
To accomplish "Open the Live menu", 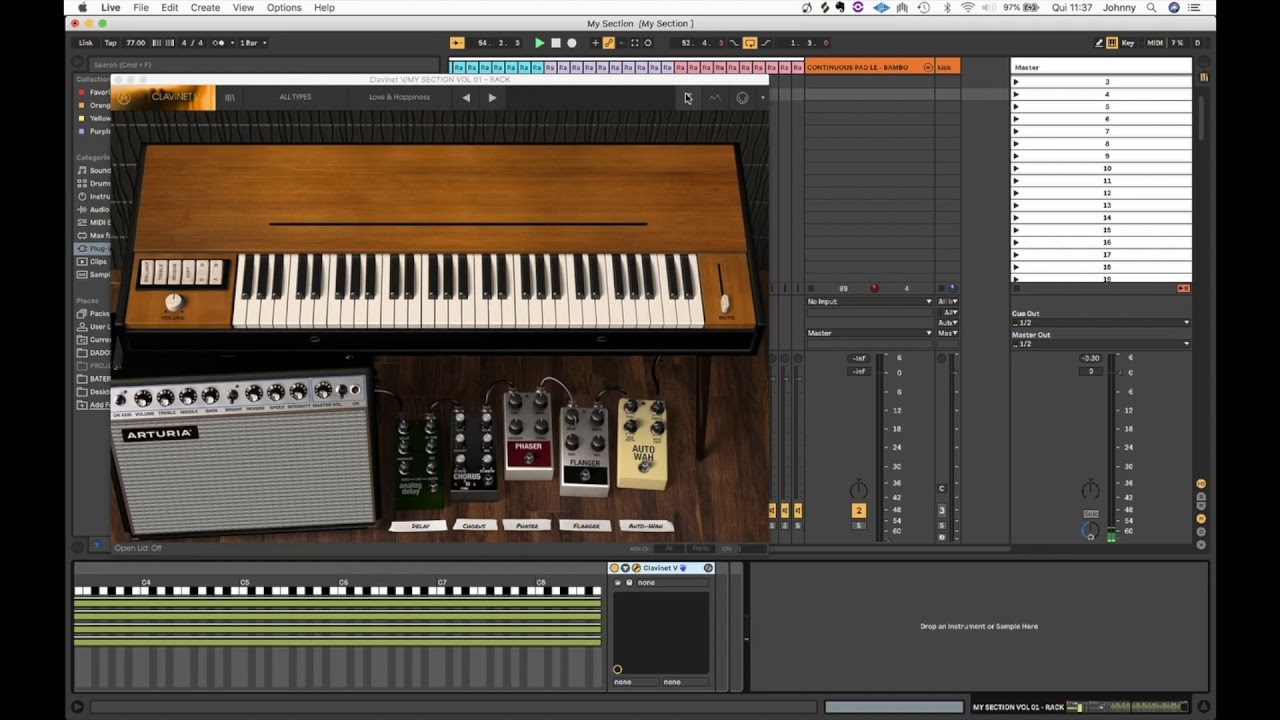I will [111, 8].
